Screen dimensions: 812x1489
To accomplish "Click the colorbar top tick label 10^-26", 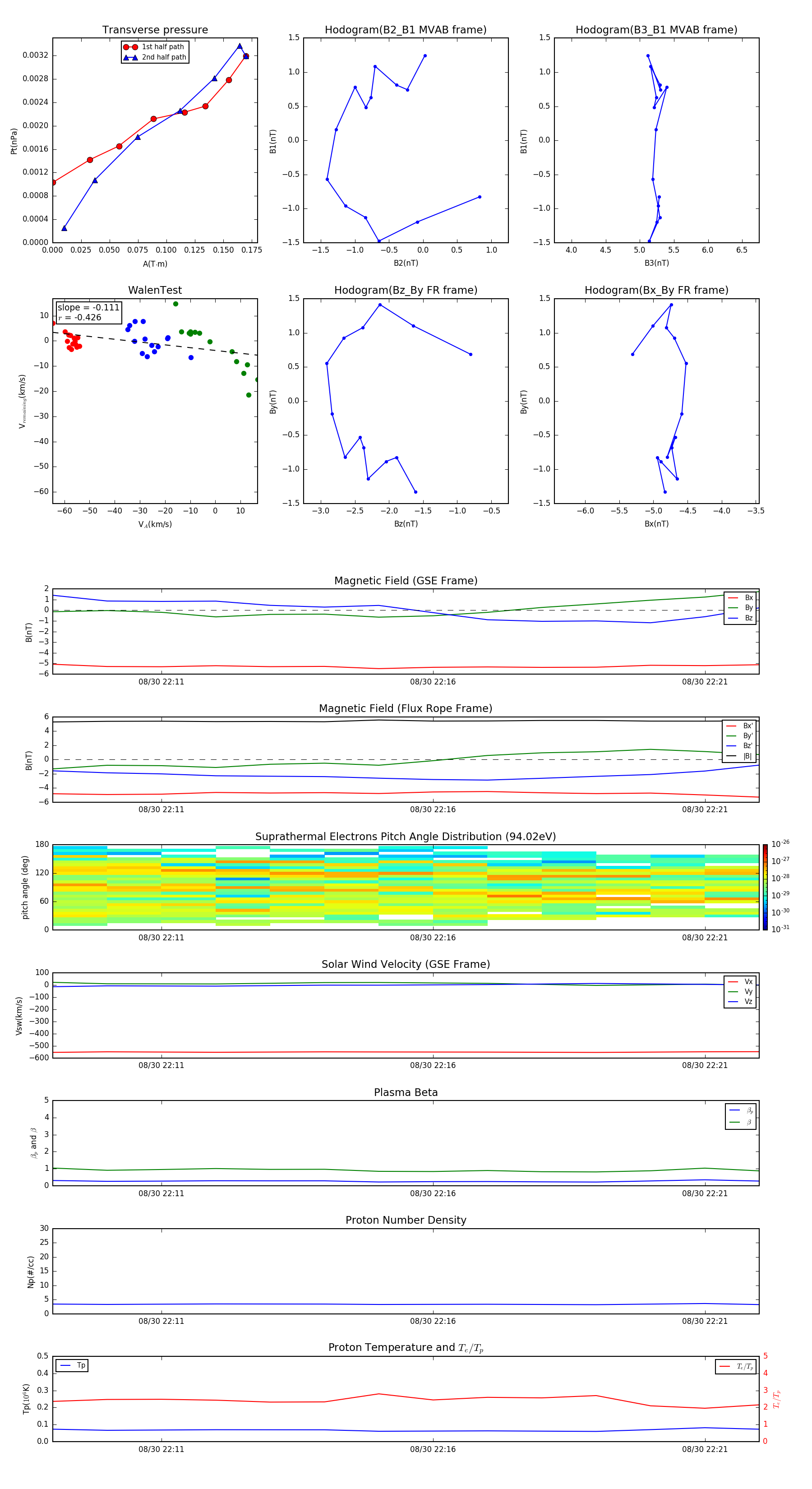I will click(x=780, y=844).
